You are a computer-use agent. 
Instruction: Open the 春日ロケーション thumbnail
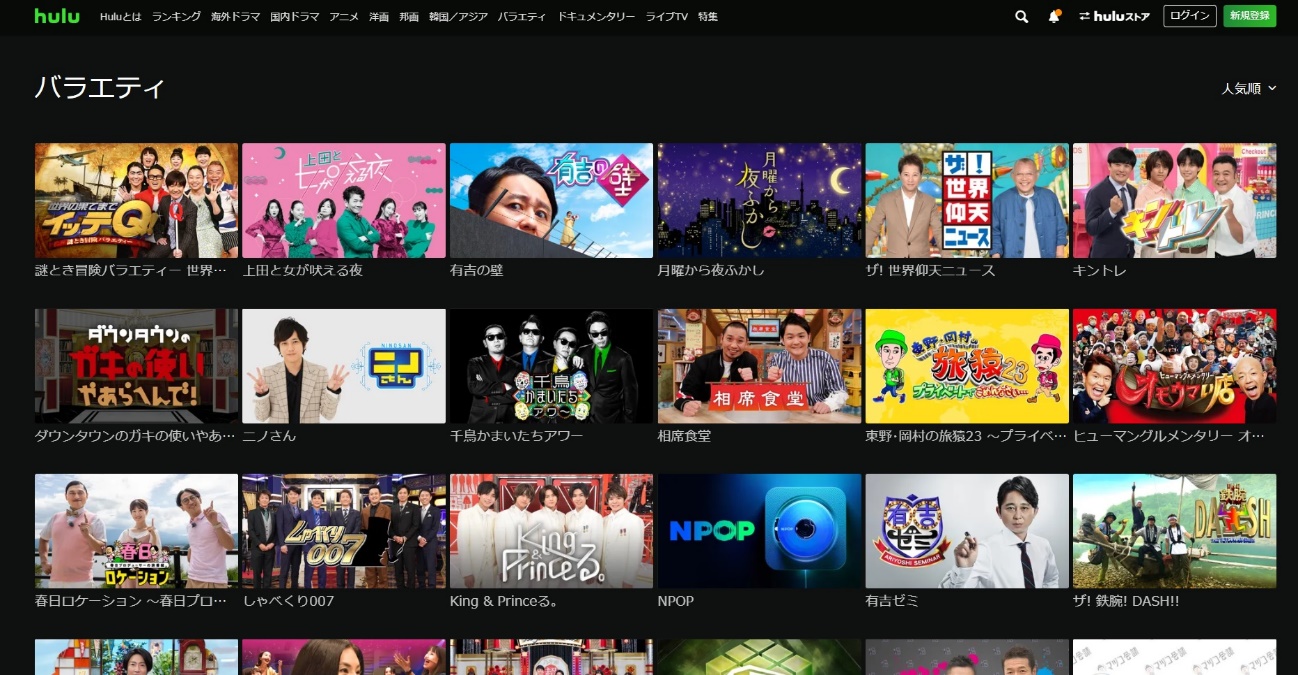pos(136,531)
